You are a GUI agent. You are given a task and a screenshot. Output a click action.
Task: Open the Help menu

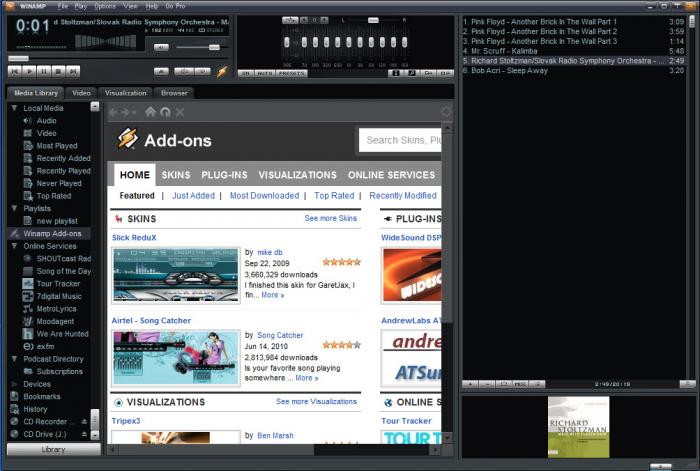152,6
